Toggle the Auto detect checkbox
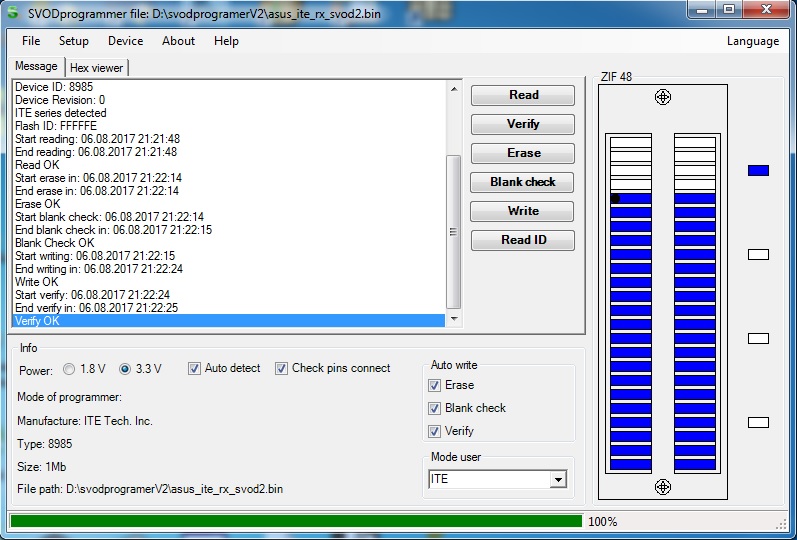This screenshot has height=540, width=797. pos(195,369)
